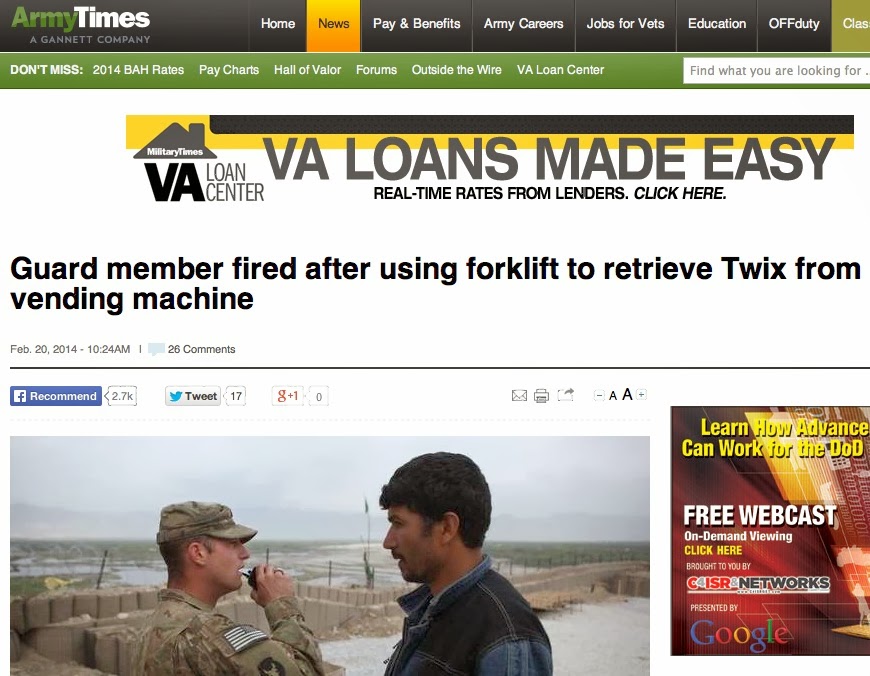Select the Jobs for Vets tab

click(625, 24)
